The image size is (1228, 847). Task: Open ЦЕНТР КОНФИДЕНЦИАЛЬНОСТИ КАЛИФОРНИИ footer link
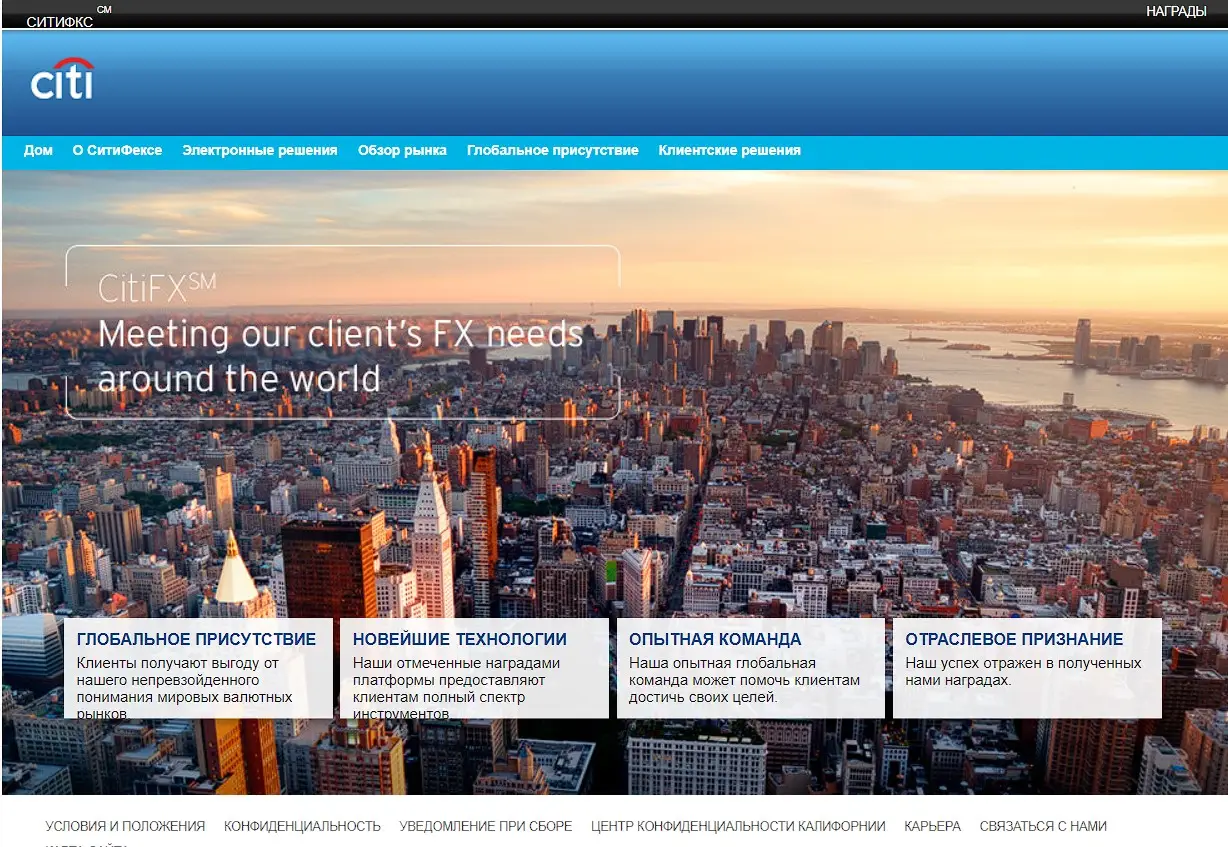738,827
